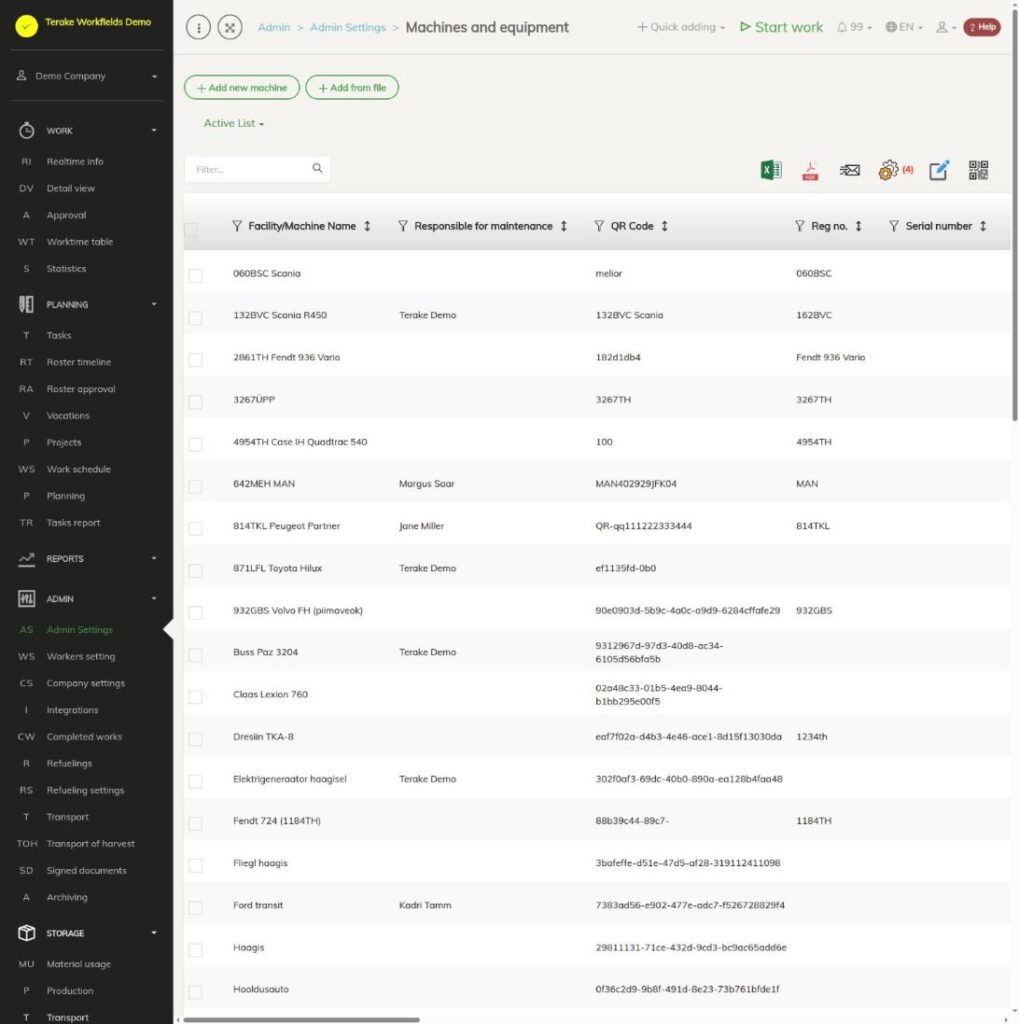Send the list by email icon
1019x1024 pixels.
pyautogui.click(x=849, y=170)
